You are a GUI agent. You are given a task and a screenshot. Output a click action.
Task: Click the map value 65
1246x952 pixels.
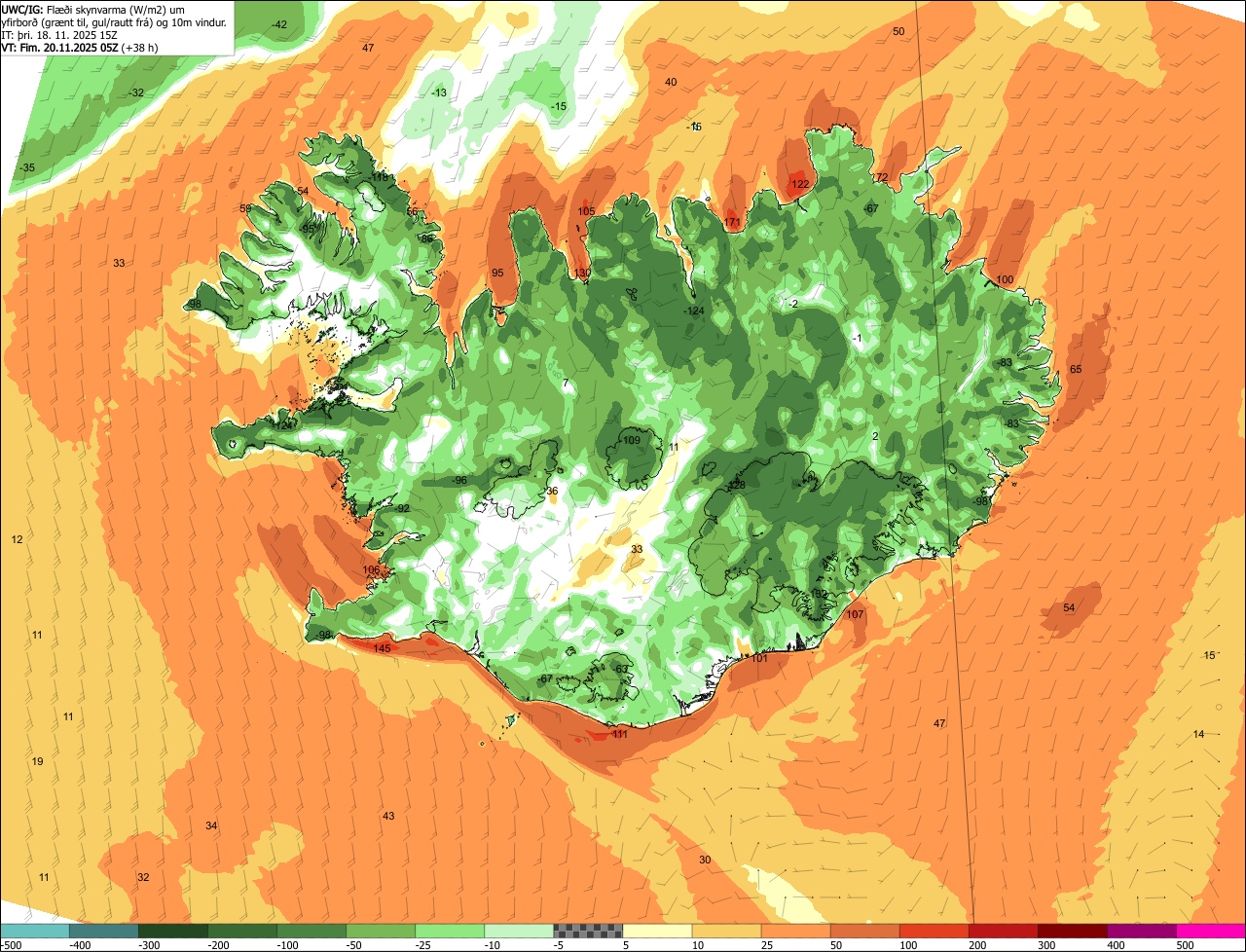pos(1076,369)
